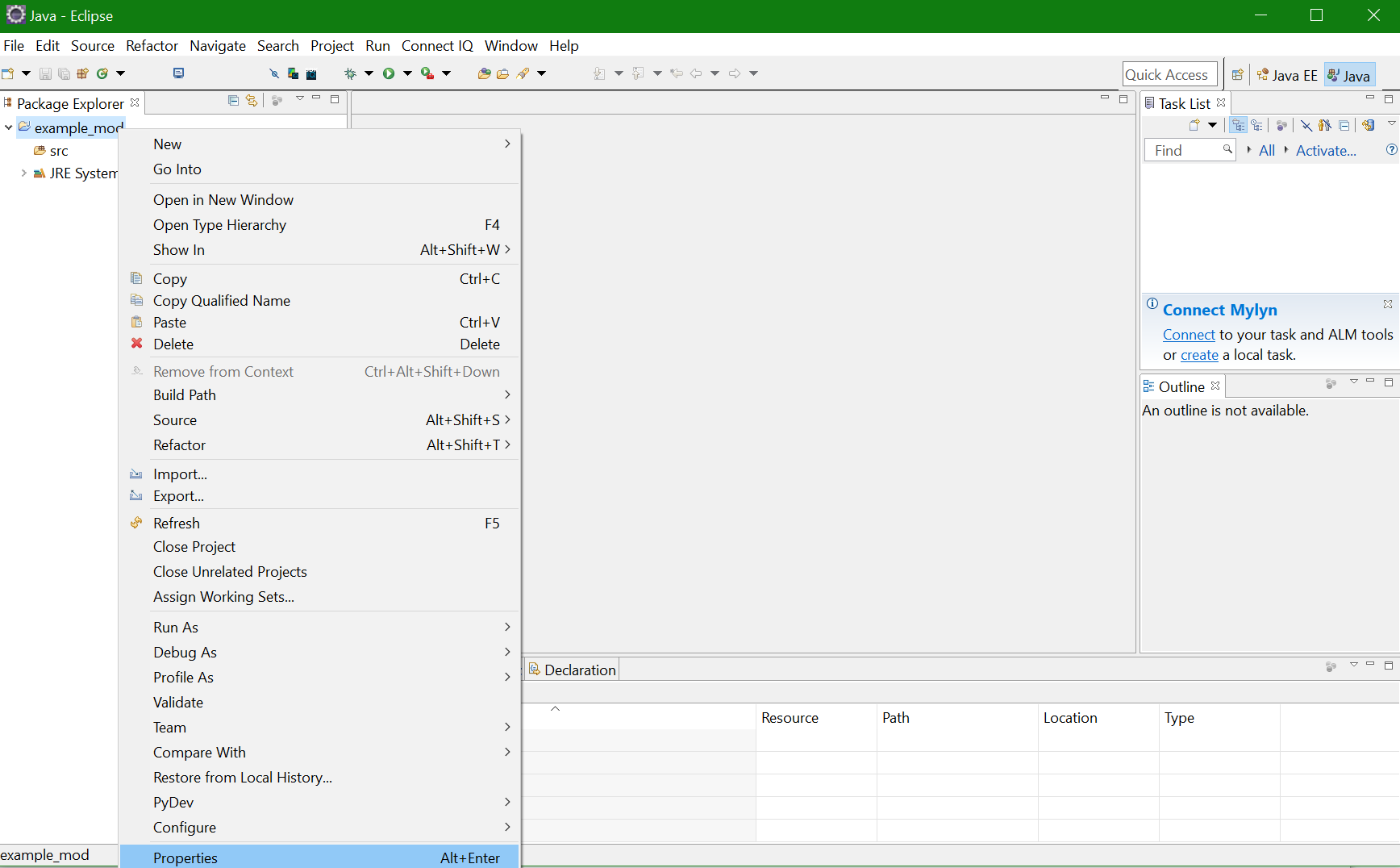
Task: Expand the JRE System Library node
Action: [23, 173]
